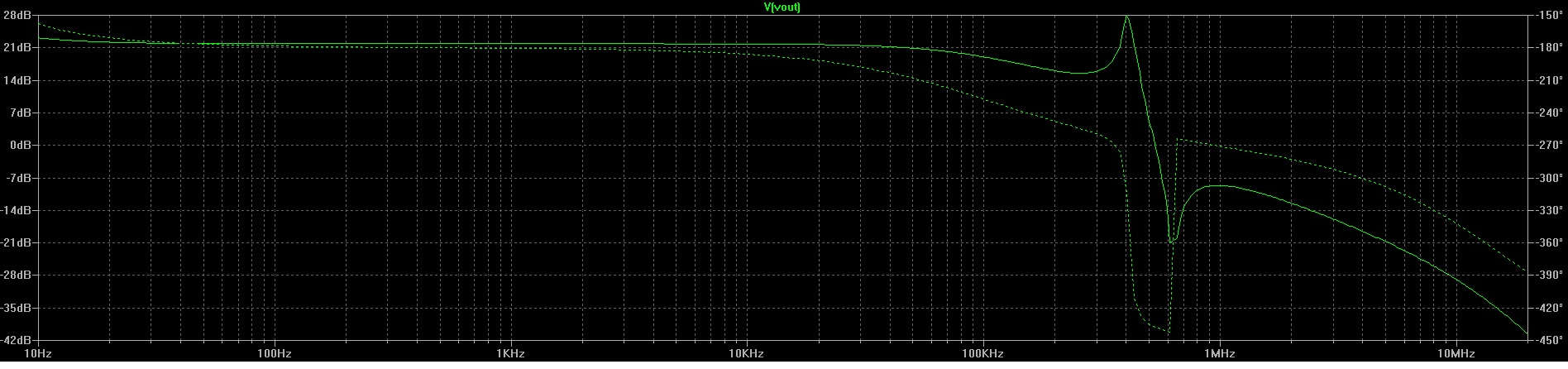Screen dimensions: 1568x369
Task: Click the -420° phase axis label
Action: 1550,308
